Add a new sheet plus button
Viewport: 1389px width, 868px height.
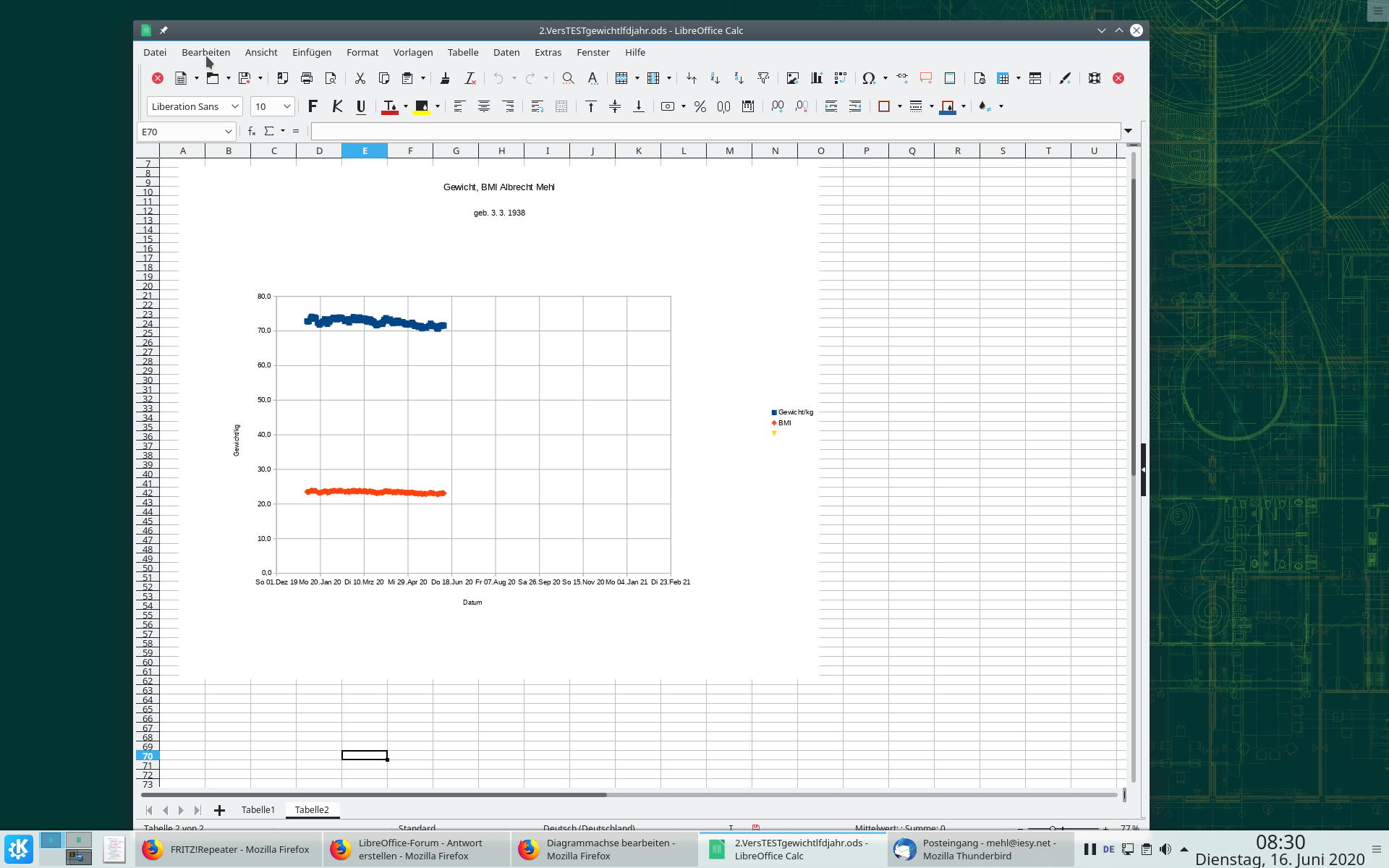click(x=219, y=810)
